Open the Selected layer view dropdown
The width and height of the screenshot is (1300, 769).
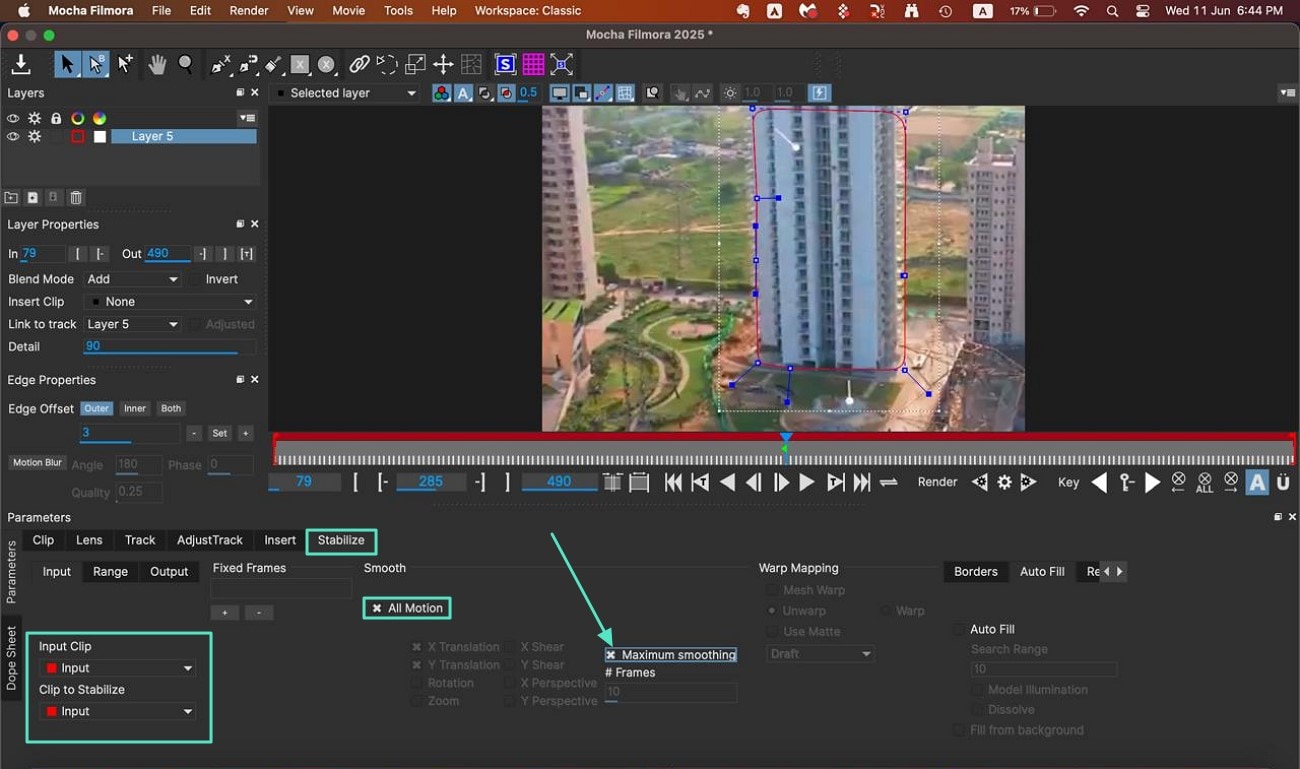(346, 93)
